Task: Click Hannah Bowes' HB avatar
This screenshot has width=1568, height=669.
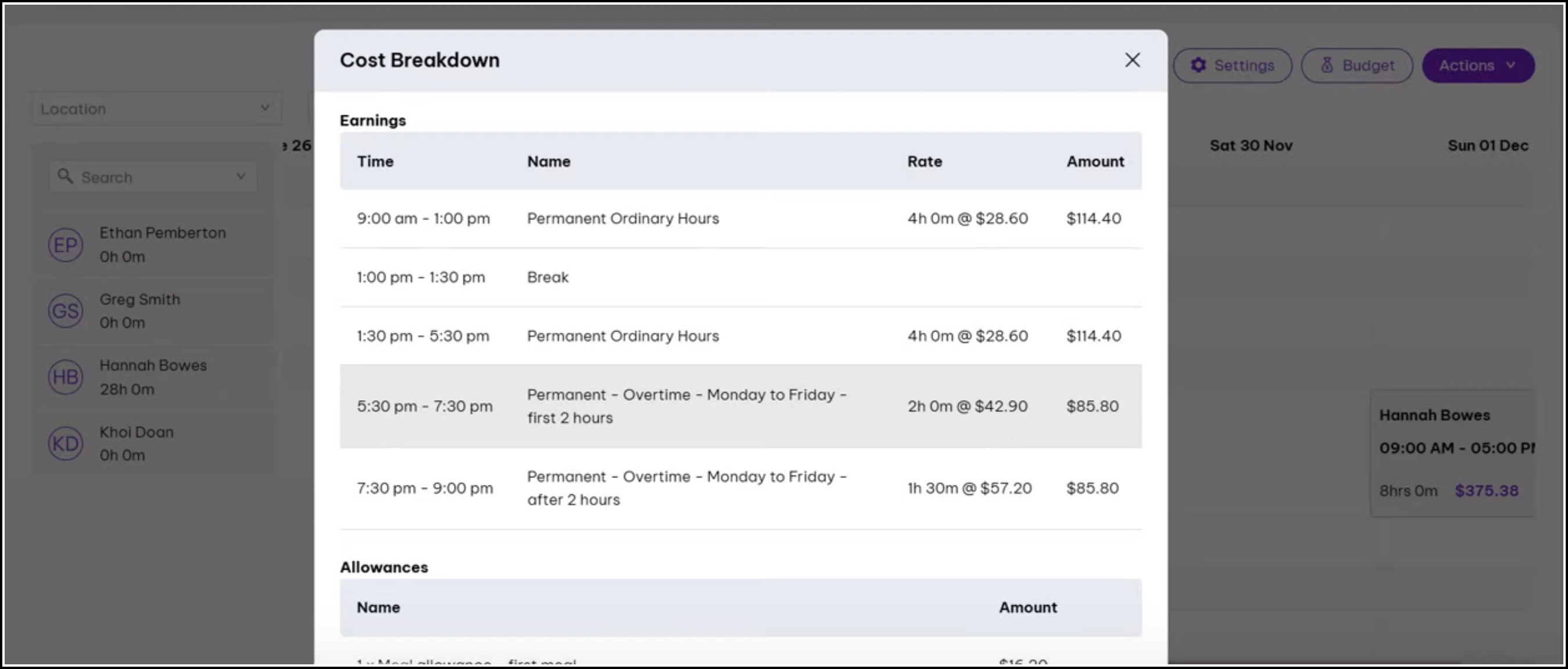Action: 66,377
